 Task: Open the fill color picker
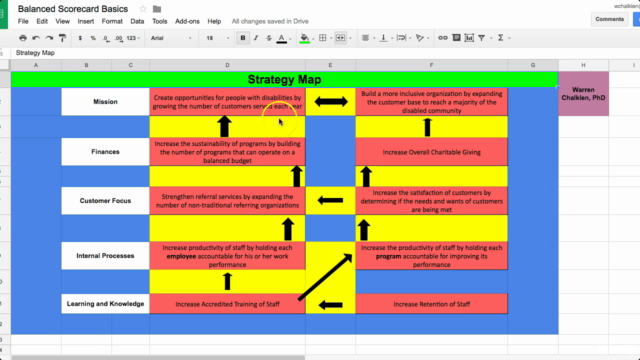304,38
